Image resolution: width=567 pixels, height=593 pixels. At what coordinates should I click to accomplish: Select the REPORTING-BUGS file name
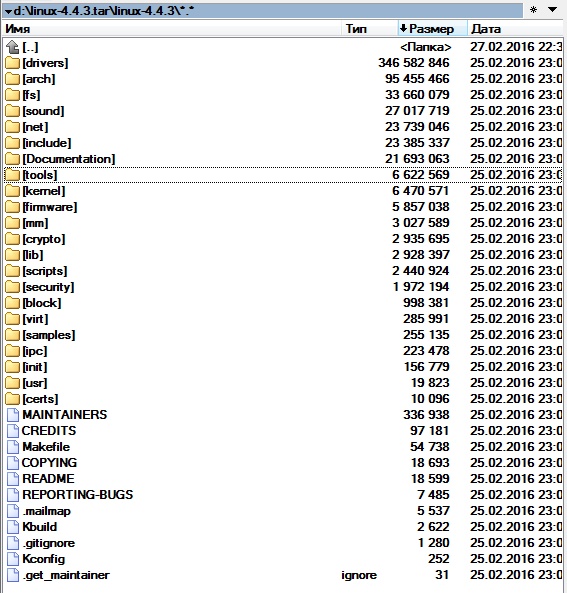point(78,495)
